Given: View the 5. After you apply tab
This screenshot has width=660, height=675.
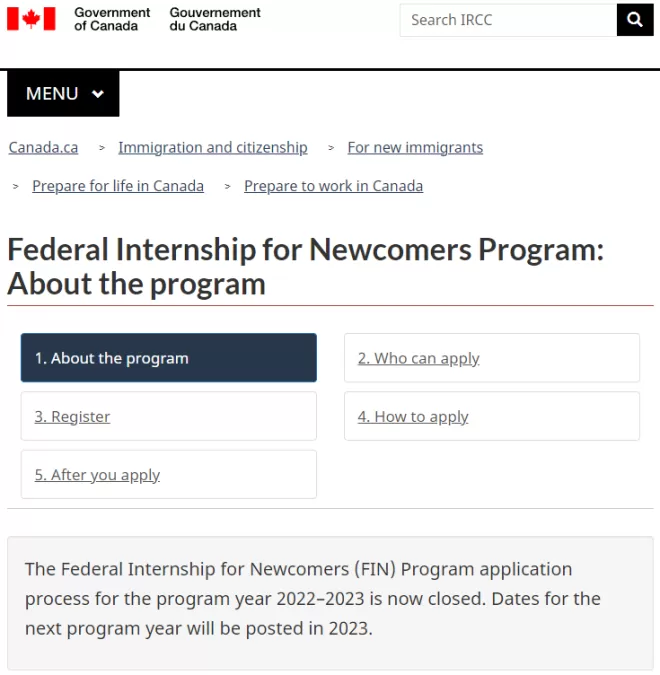Looking at the screenshot, I should [x=169, y=474].
